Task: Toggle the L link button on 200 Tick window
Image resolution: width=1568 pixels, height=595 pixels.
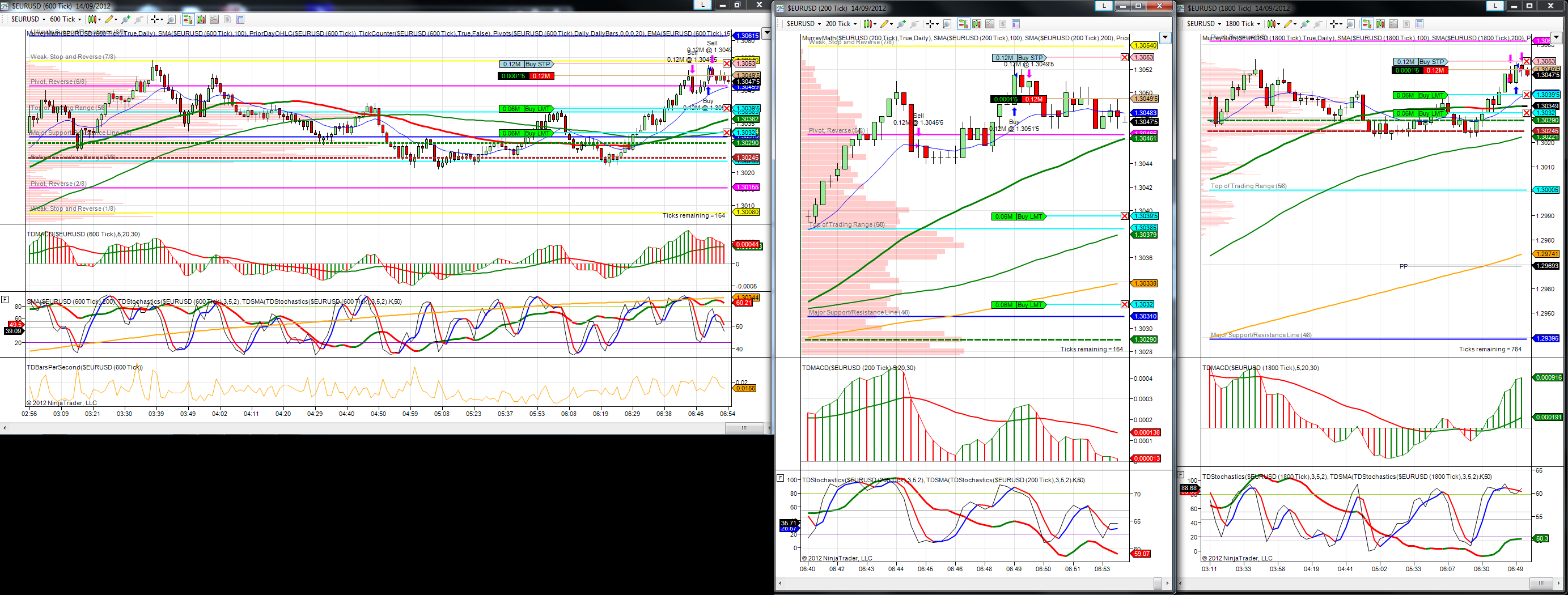Action: tap(1104, 6)
